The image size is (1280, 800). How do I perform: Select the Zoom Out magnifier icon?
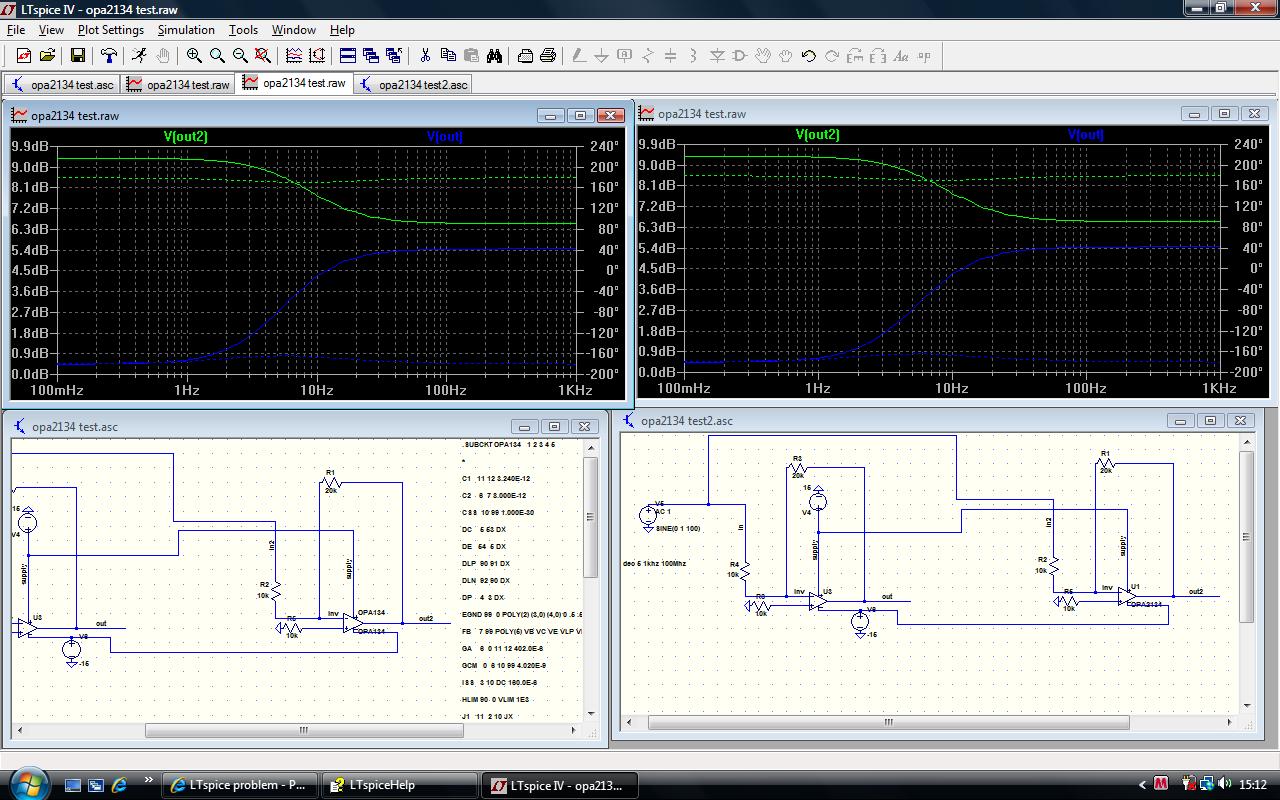coord(240,56)
